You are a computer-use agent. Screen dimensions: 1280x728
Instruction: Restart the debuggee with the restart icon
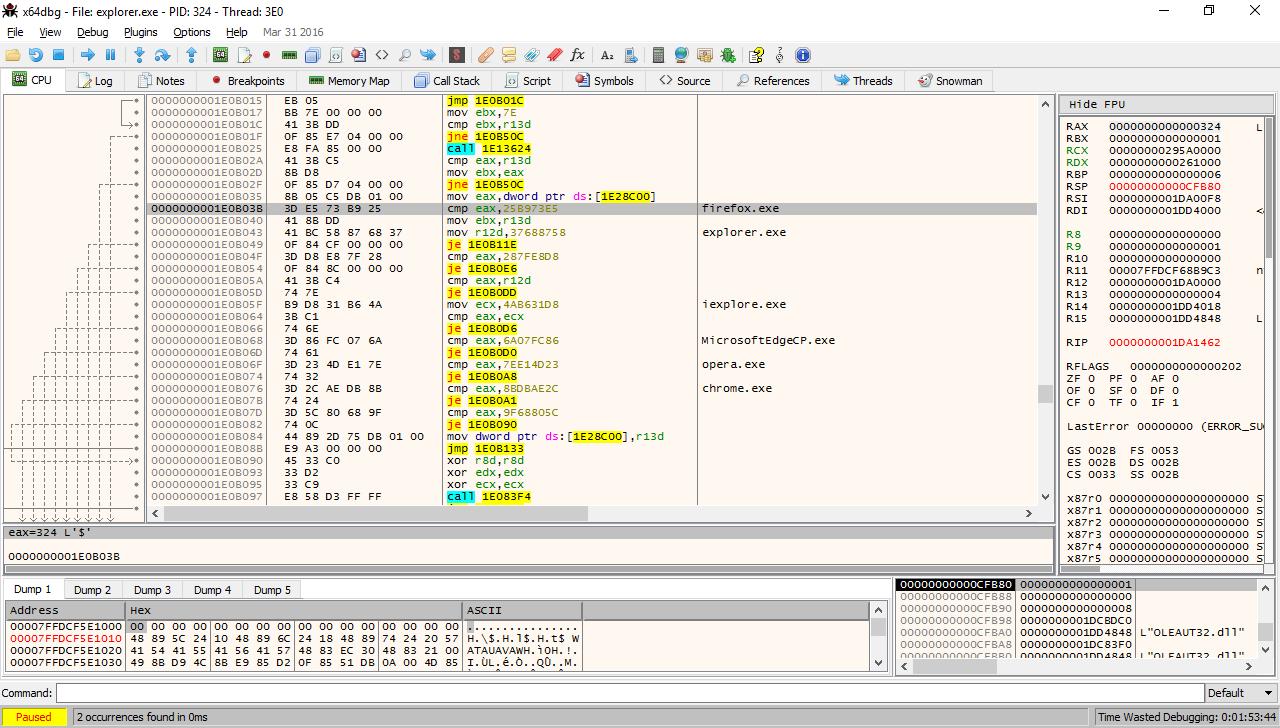coord(36,55)
